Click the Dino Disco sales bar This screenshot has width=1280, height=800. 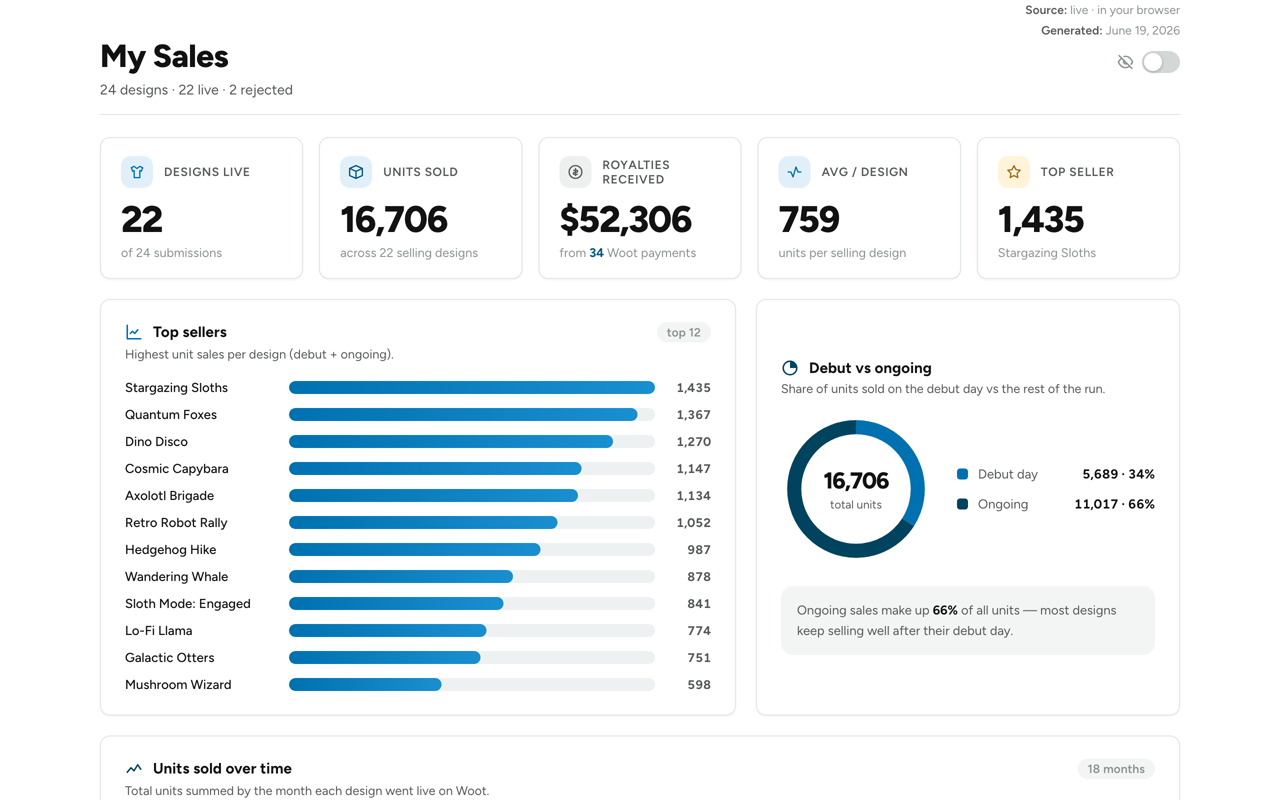472,442
